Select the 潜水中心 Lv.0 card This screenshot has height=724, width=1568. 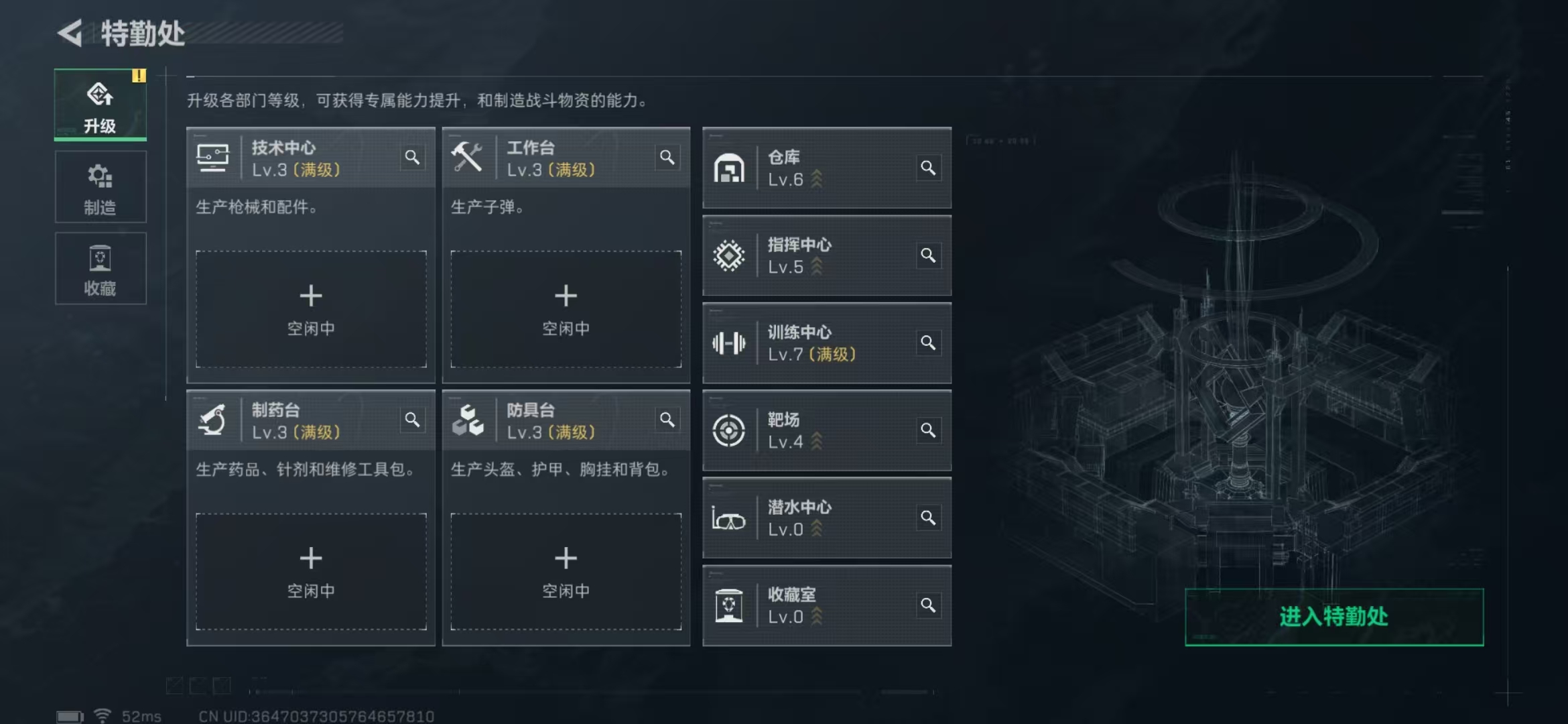(826, 518)
